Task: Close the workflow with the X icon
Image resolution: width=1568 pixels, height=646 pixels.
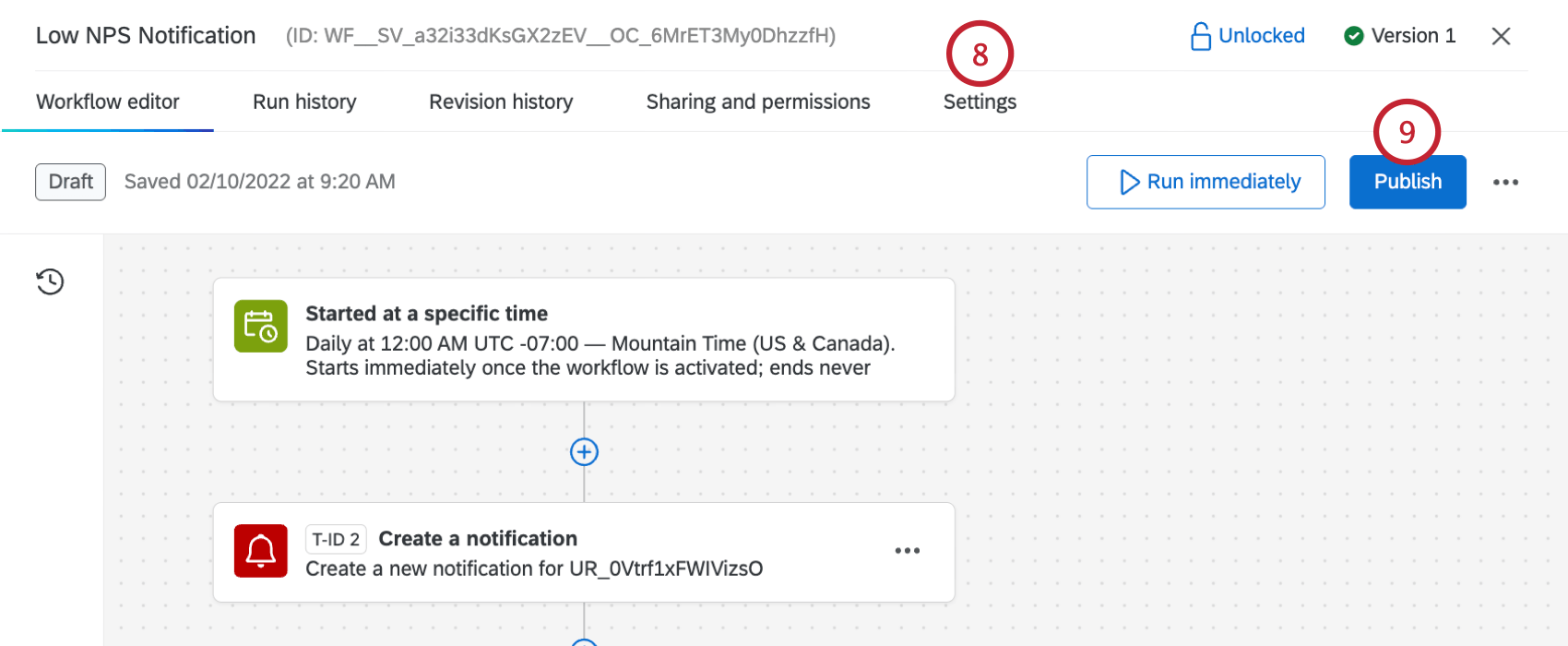Action: pos(1501,36)
